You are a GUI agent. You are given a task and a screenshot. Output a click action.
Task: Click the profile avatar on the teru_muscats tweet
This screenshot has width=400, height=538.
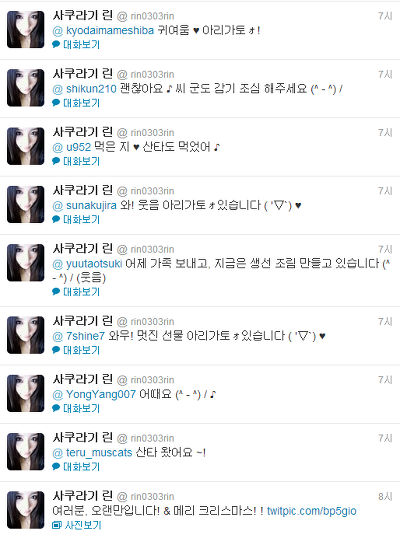pos(26,451)
